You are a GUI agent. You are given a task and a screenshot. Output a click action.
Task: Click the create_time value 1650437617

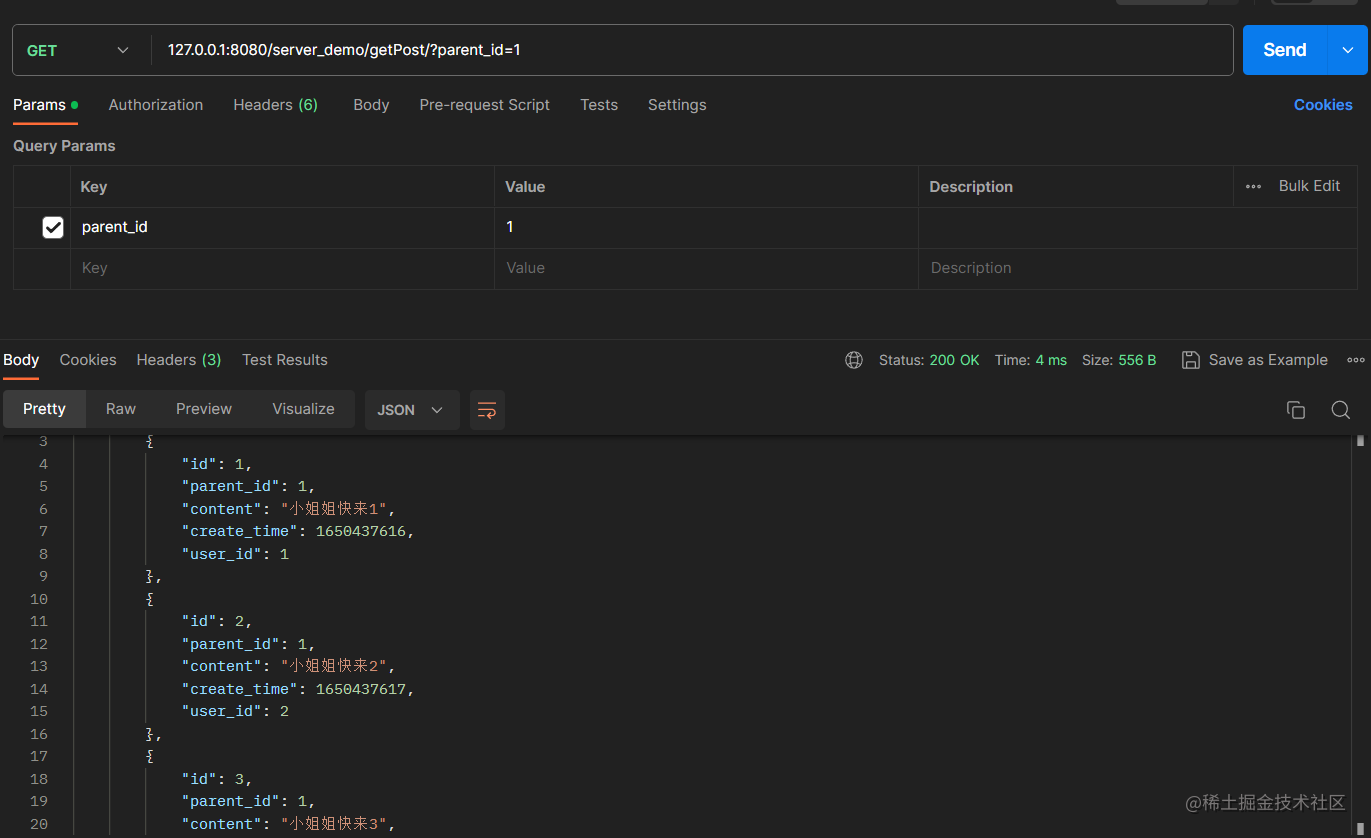tap(361, 689)
